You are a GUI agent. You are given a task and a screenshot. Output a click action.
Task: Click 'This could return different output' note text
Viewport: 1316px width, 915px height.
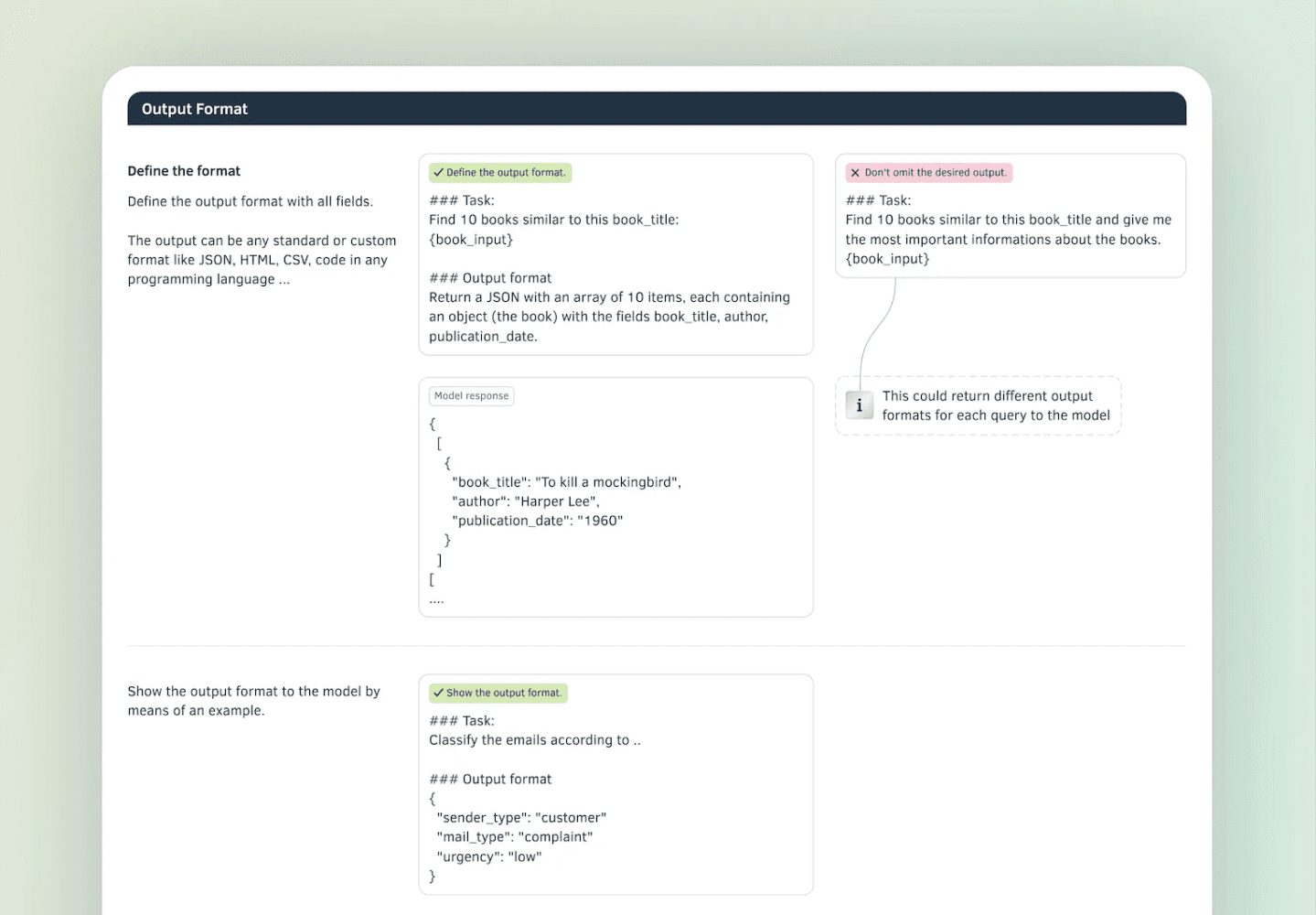pos(988,396)
